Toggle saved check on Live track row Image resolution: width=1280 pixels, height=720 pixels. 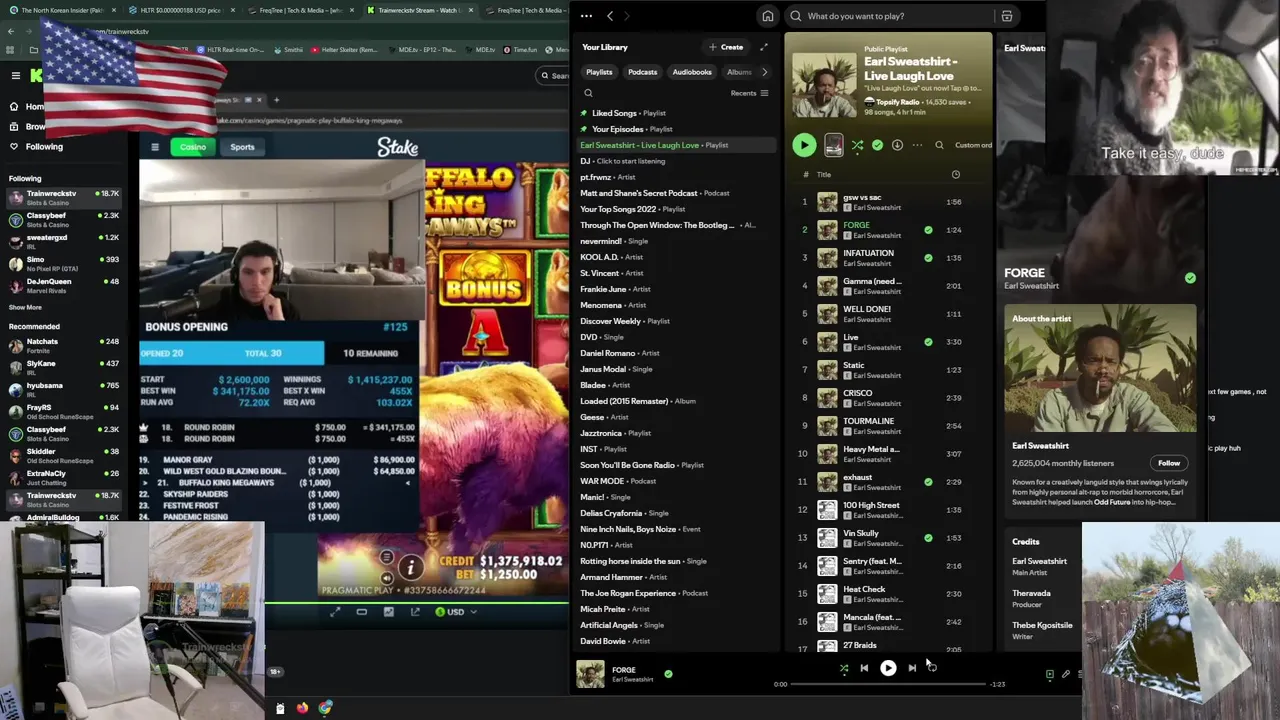tap(928, 342)
